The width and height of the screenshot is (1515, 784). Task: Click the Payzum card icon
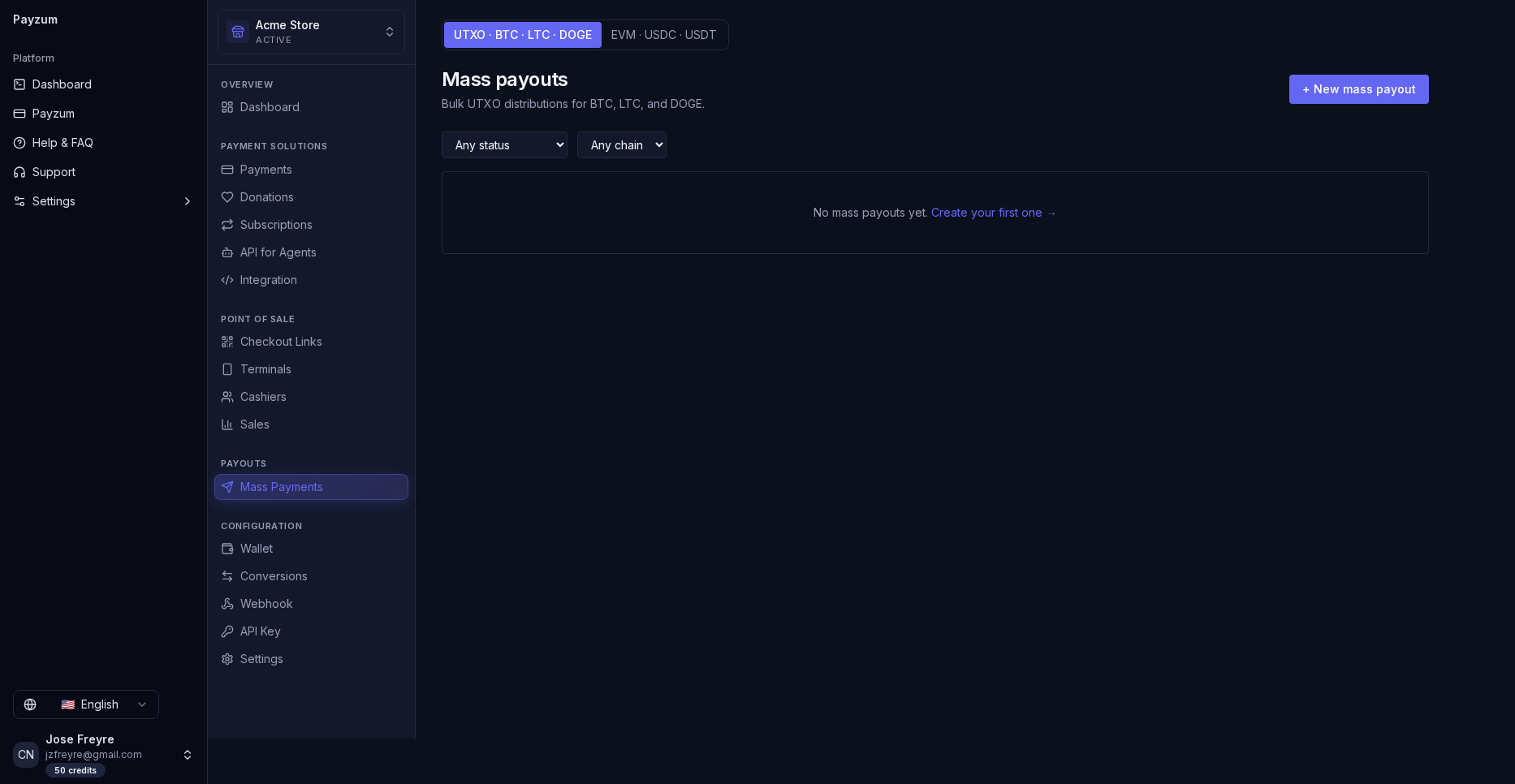click(x=19, y=114)
